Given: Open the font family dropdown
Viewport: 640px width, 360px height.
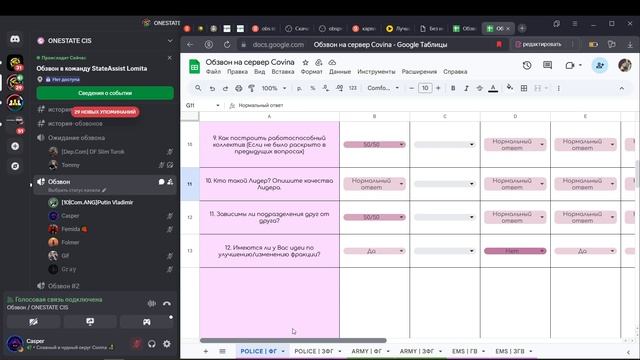Looking at the screenshot, I should (x=383, y=88).
